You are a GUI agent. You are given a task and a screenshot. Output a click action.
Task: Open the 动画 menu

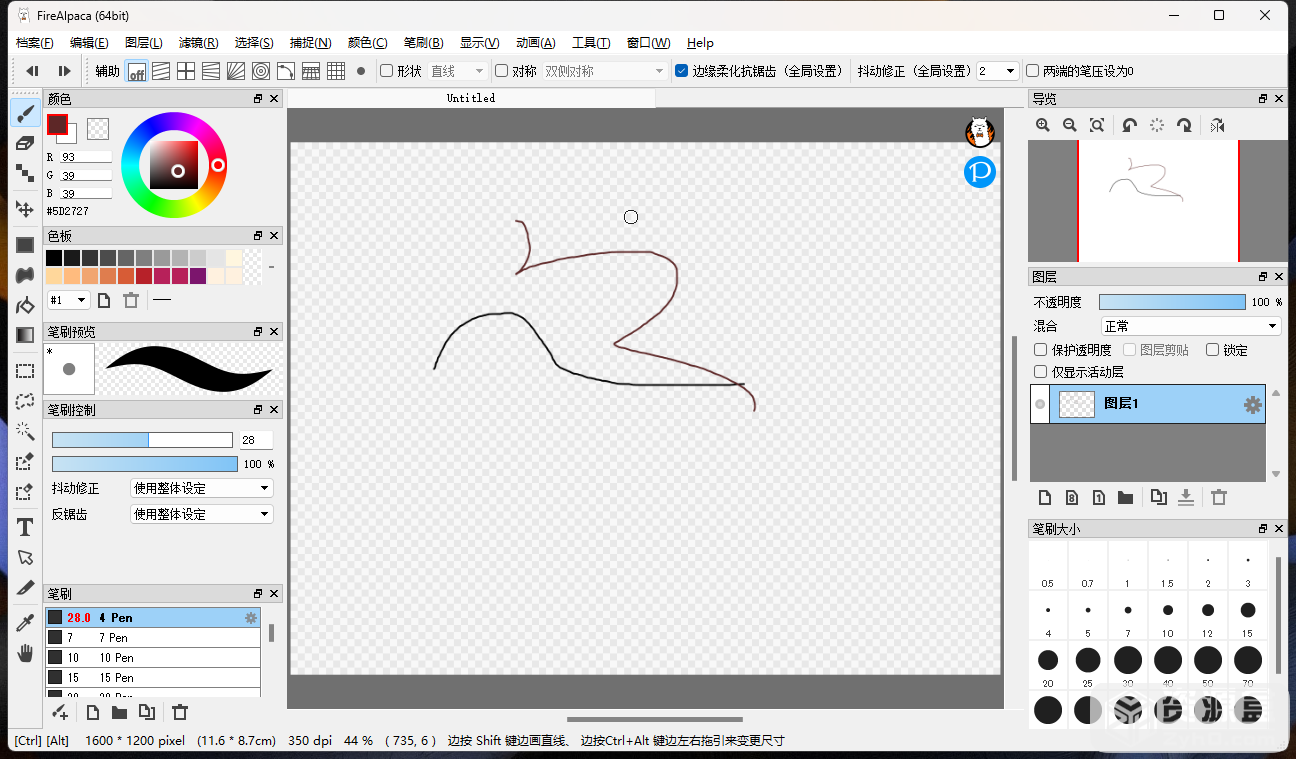(x=535, y=43)
